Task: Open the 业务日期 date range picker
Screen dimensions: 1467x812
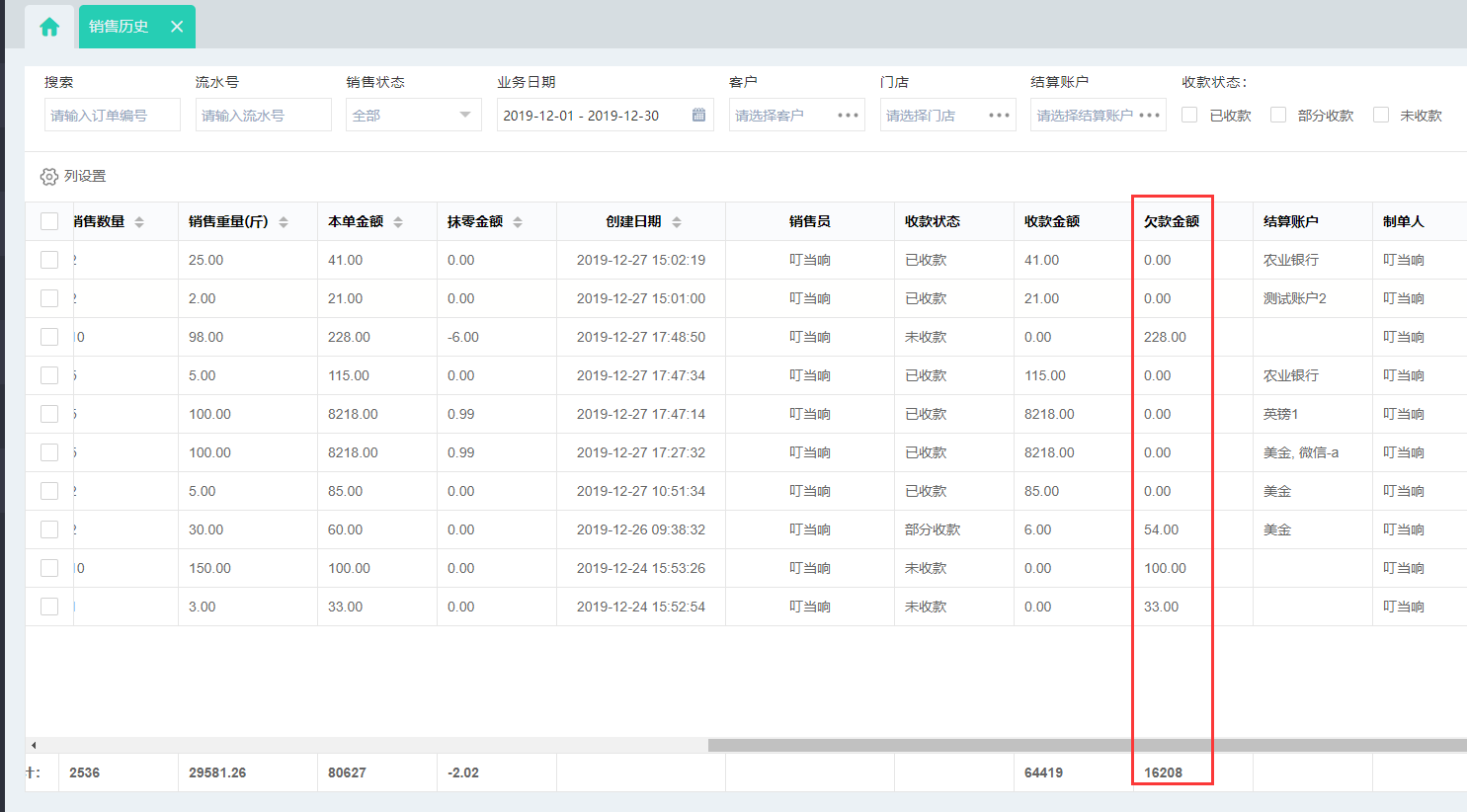Action: coord(593,116)
